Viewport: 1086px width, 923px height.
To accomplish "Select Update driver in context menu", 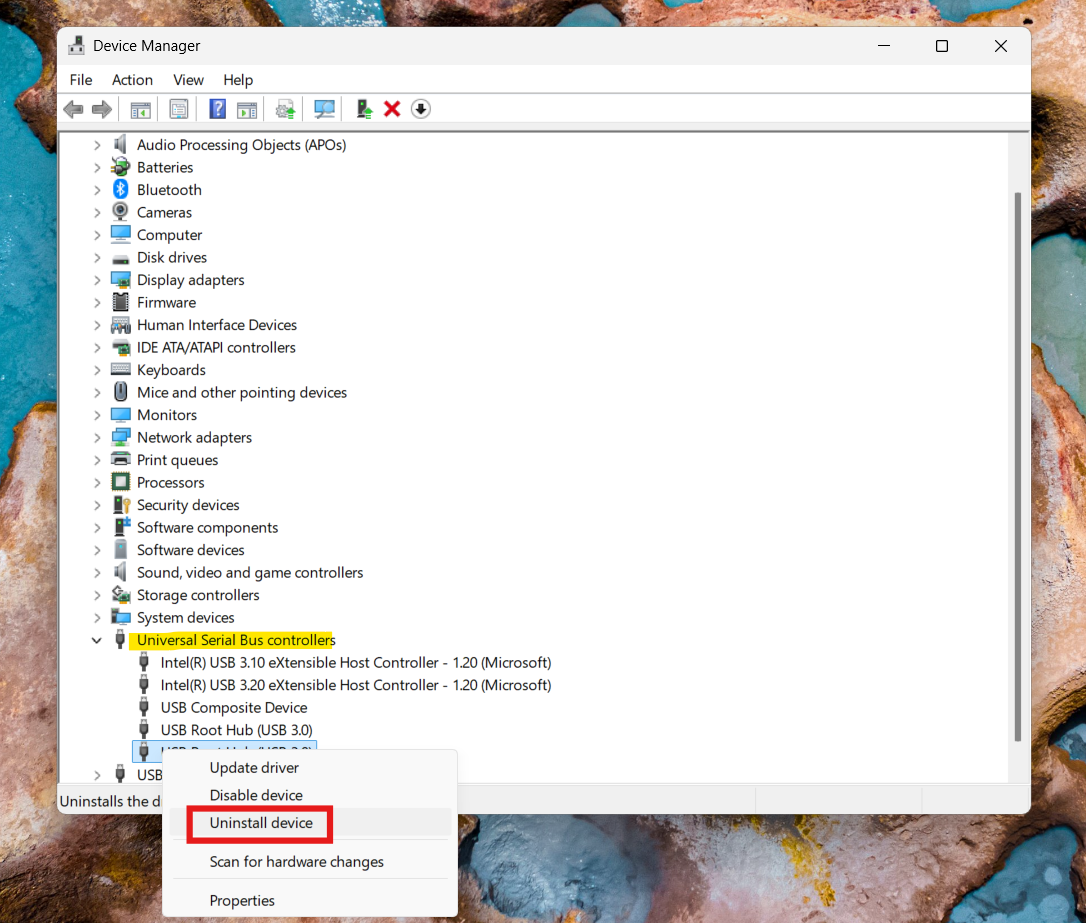I will [x=254, y=768].
